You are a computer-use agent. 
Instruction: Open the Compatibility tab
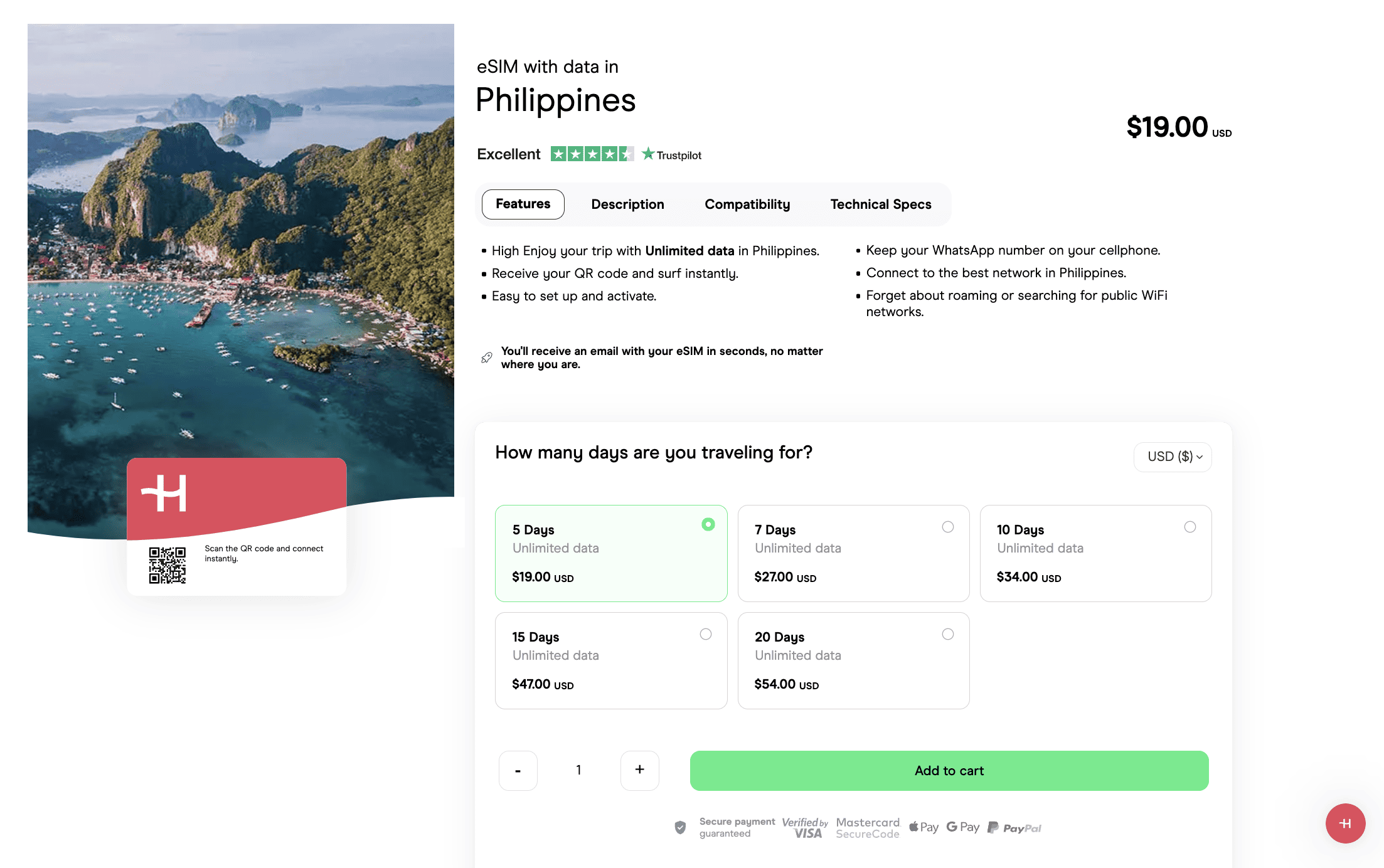tap(747, 204)
